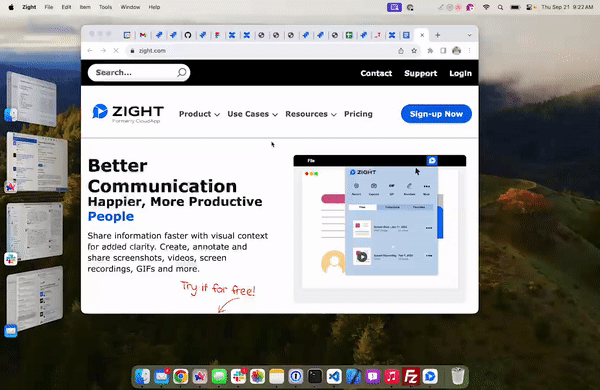Click the search magnifier icon in Zight search box
The image size is (600, 390).
click(181, 72)
